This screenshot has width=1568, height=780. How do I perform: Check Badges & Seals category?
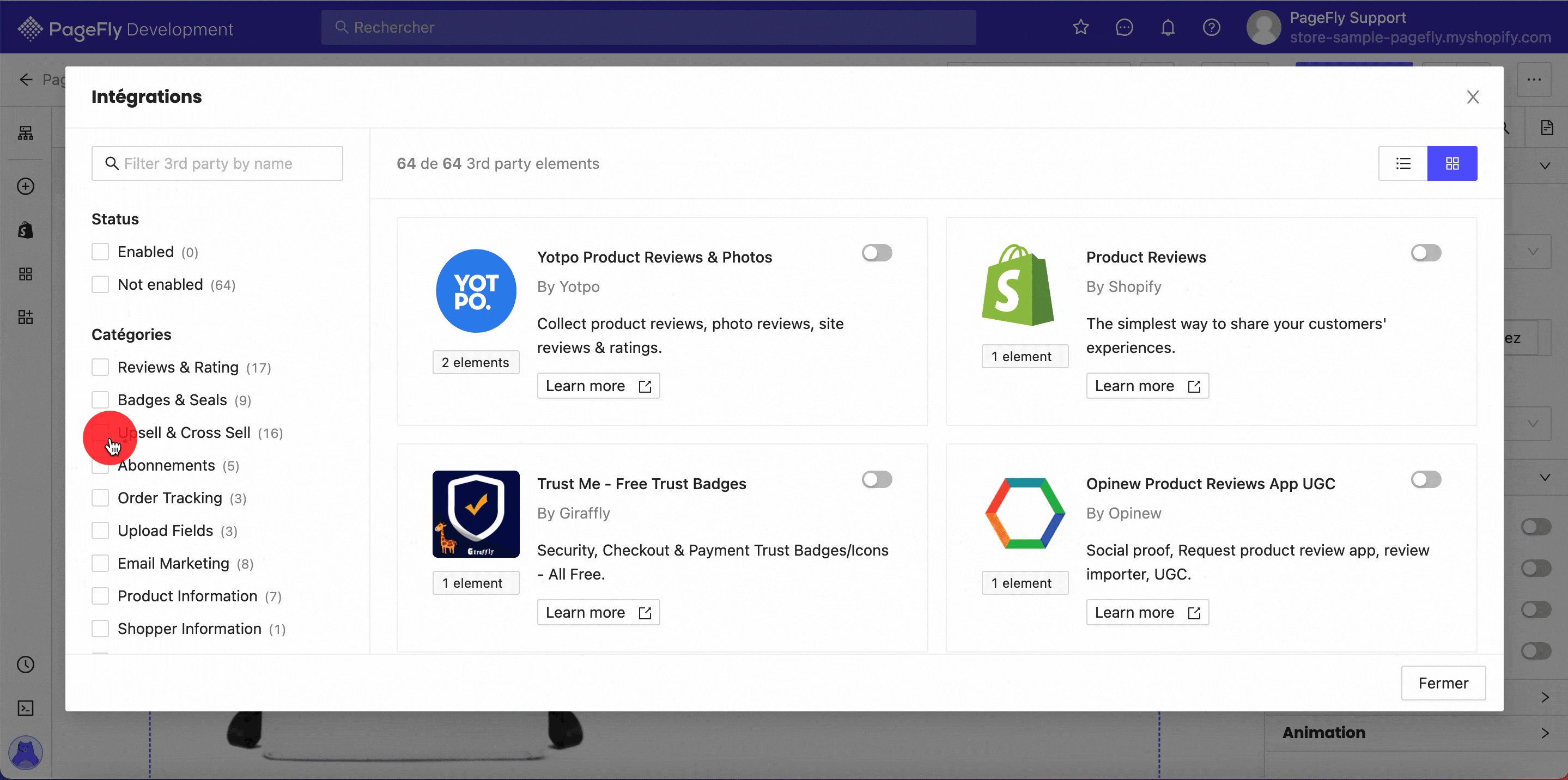click(100, 400)
